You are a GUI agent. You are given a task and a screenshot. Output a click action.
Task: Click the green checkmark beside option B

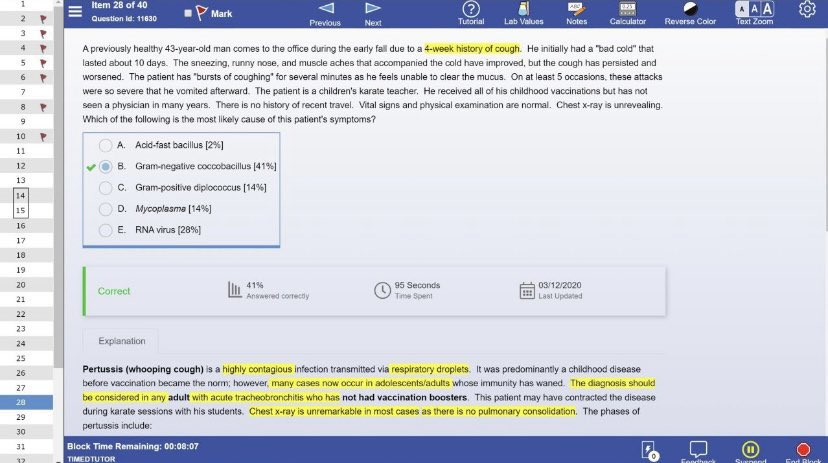click(x=91, y=167)
